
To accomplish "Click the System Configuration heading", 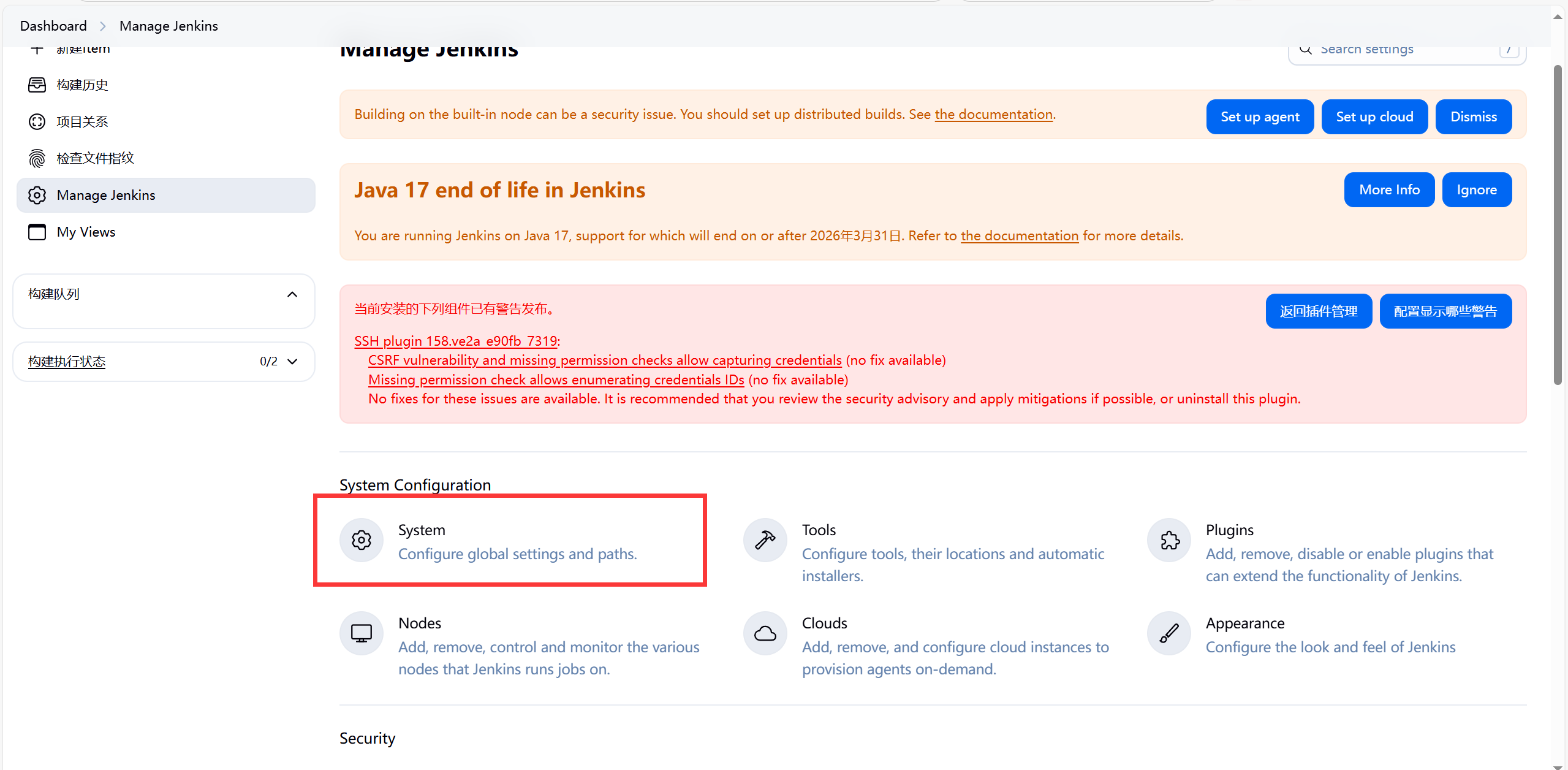I will pyautogui.click(x=415, y=485).
